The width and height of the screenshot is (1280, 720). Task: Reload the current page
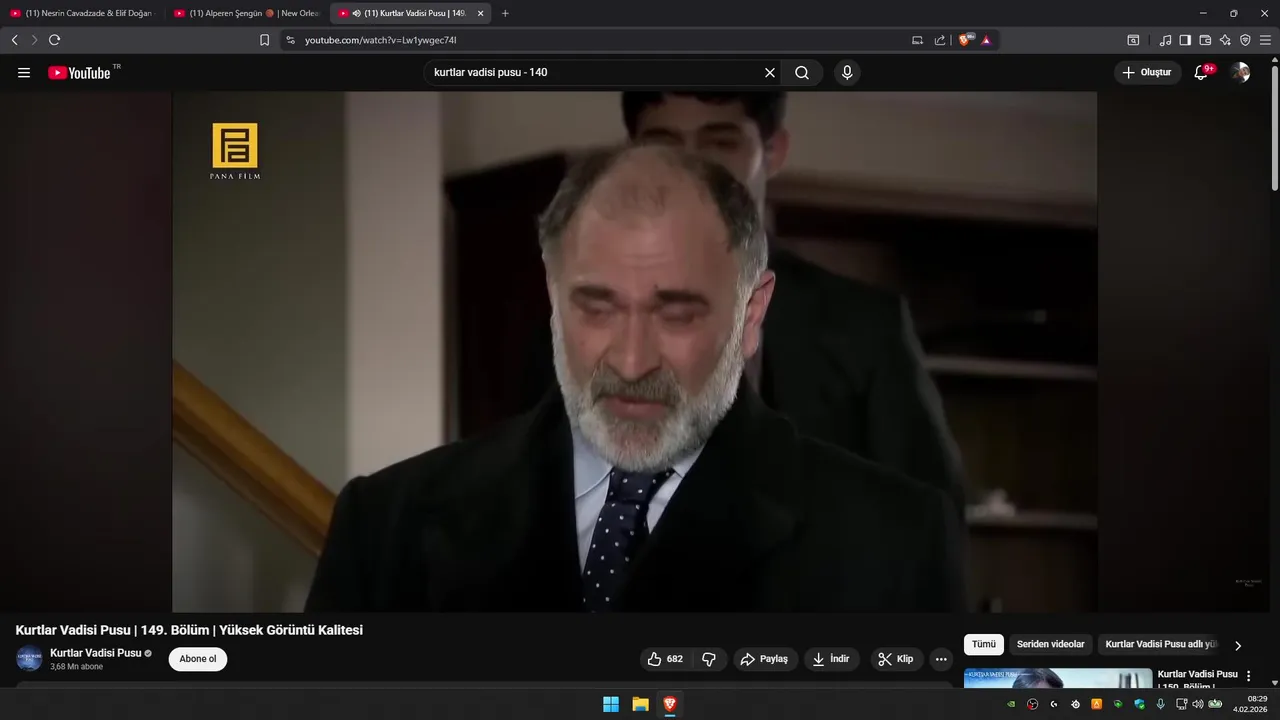55,40
